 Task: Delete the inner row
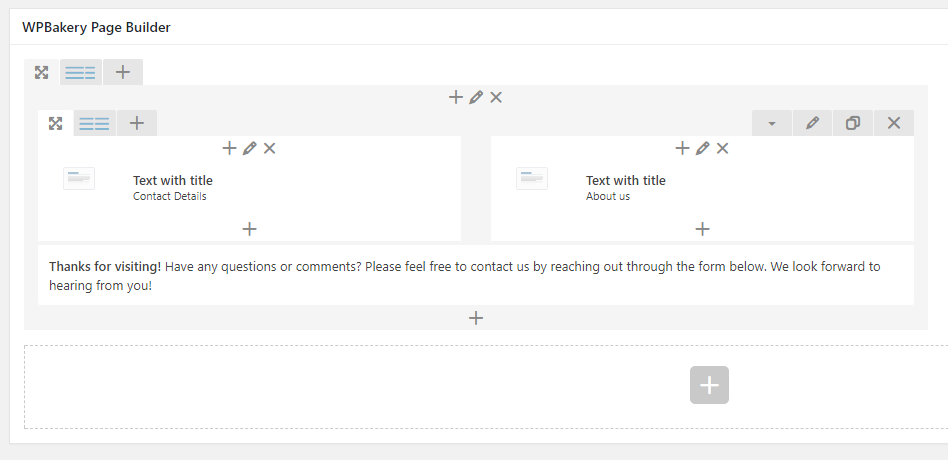coord(894,123)
